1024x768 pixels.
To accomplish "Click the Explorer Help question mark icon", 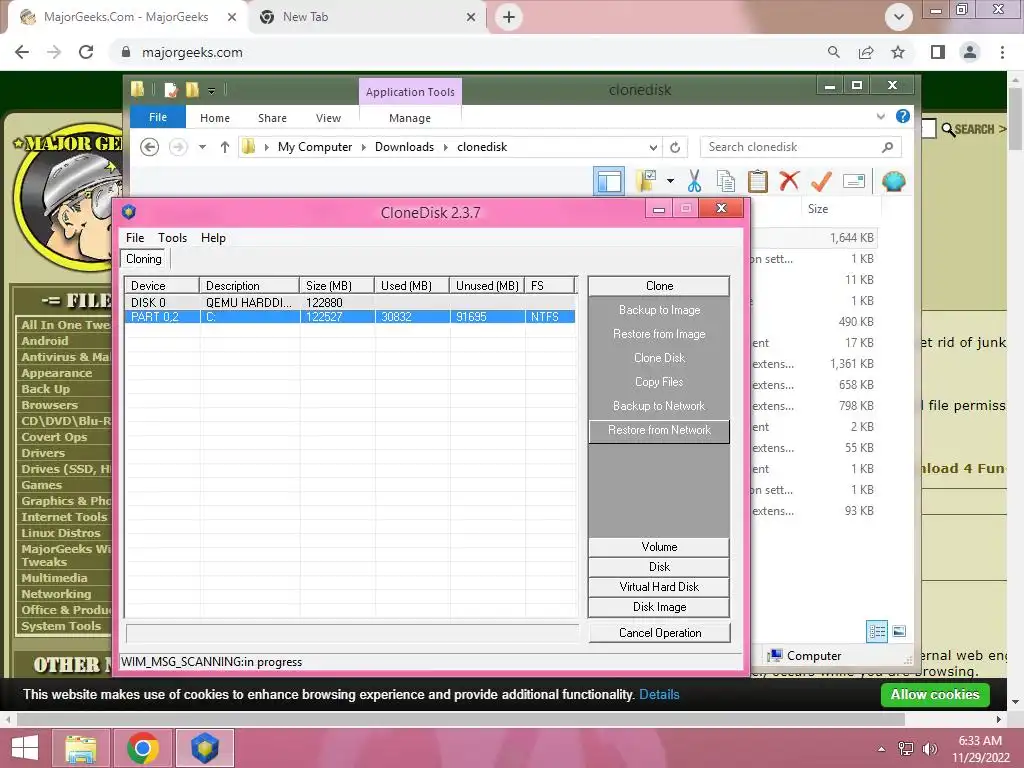I will tap(903, 116).
